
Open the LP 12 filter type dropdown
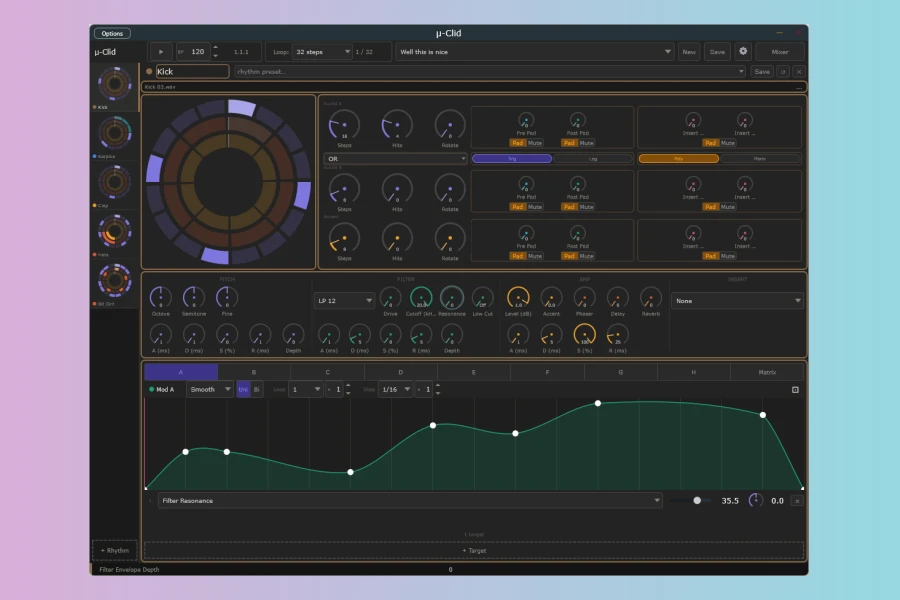click(x=344, y=301)
